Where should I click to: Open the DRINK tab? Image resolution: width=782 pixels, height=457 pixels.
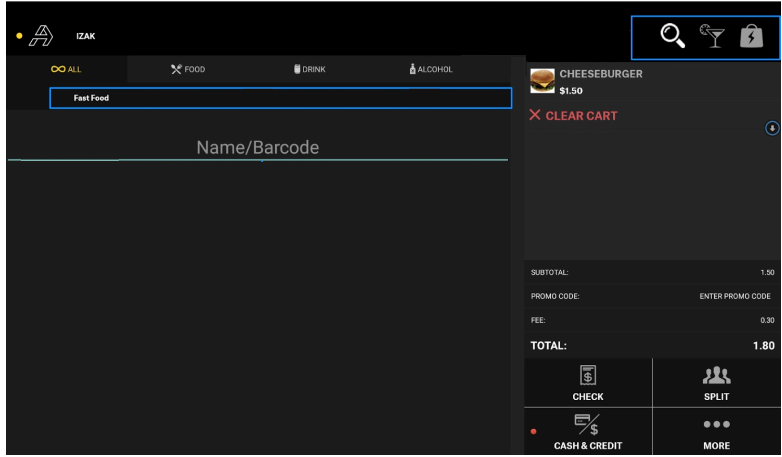[x=309, y=69]
